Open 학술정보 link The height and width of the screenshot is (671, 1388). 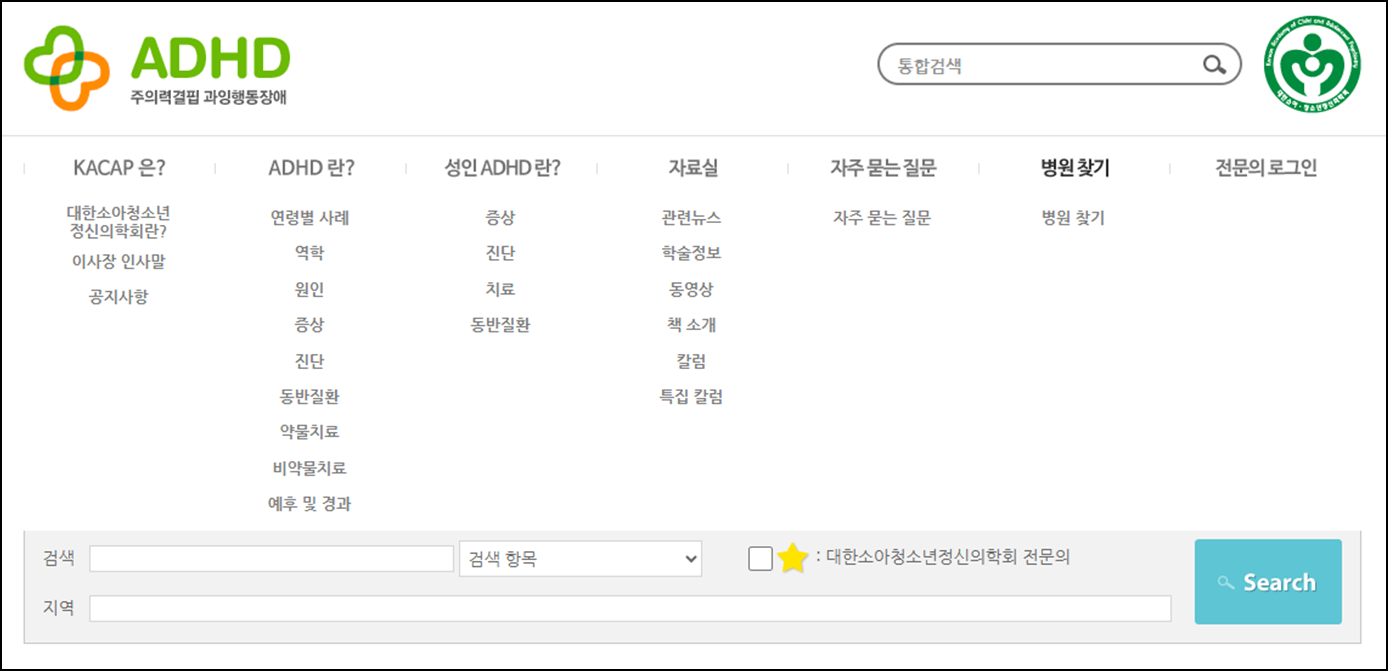(691, 254)
